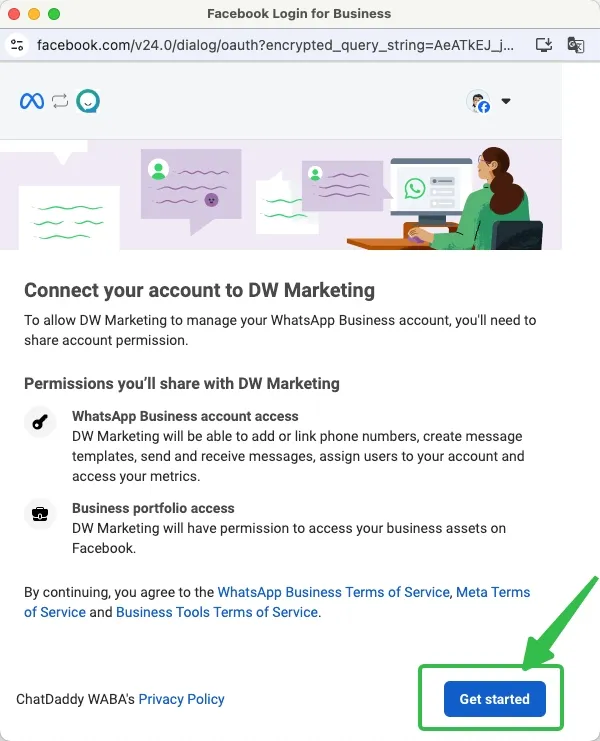The height and width of the screenshot is (741, 600).
Task: Open ChatDaddy WABA's Privacy Policy link
Action: (181, 699)
